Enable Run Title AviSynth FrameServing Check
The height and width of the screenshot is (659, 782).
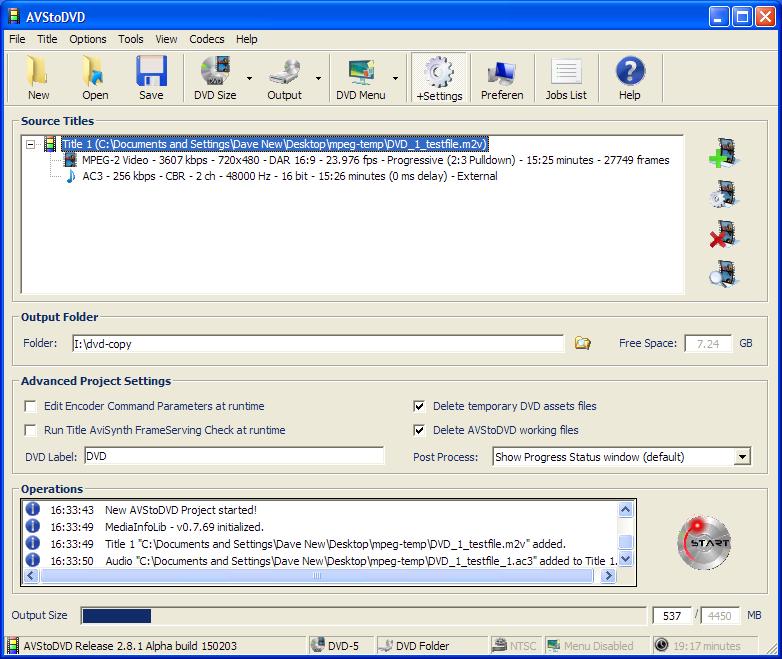[x=30, y=430]
